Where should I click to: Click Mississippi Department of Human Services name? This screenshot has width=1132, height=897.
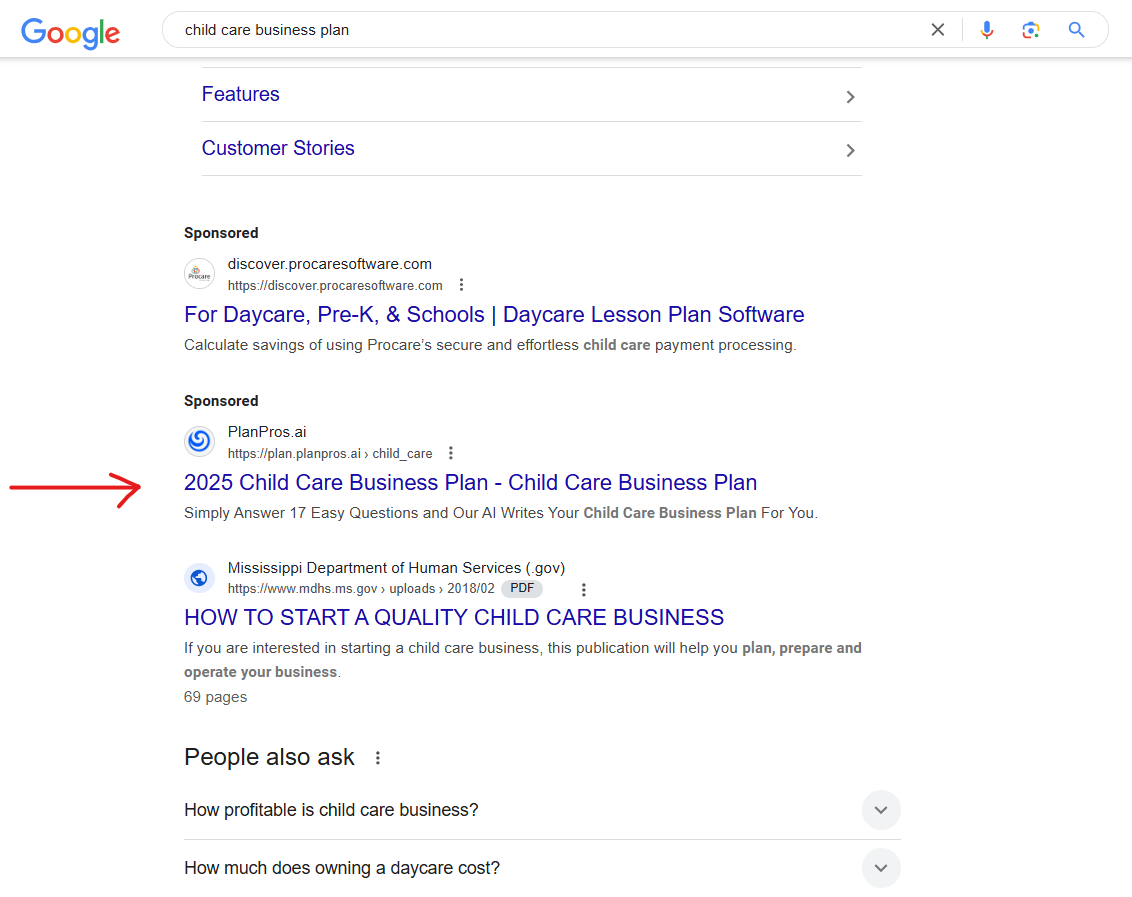point(396,568)
